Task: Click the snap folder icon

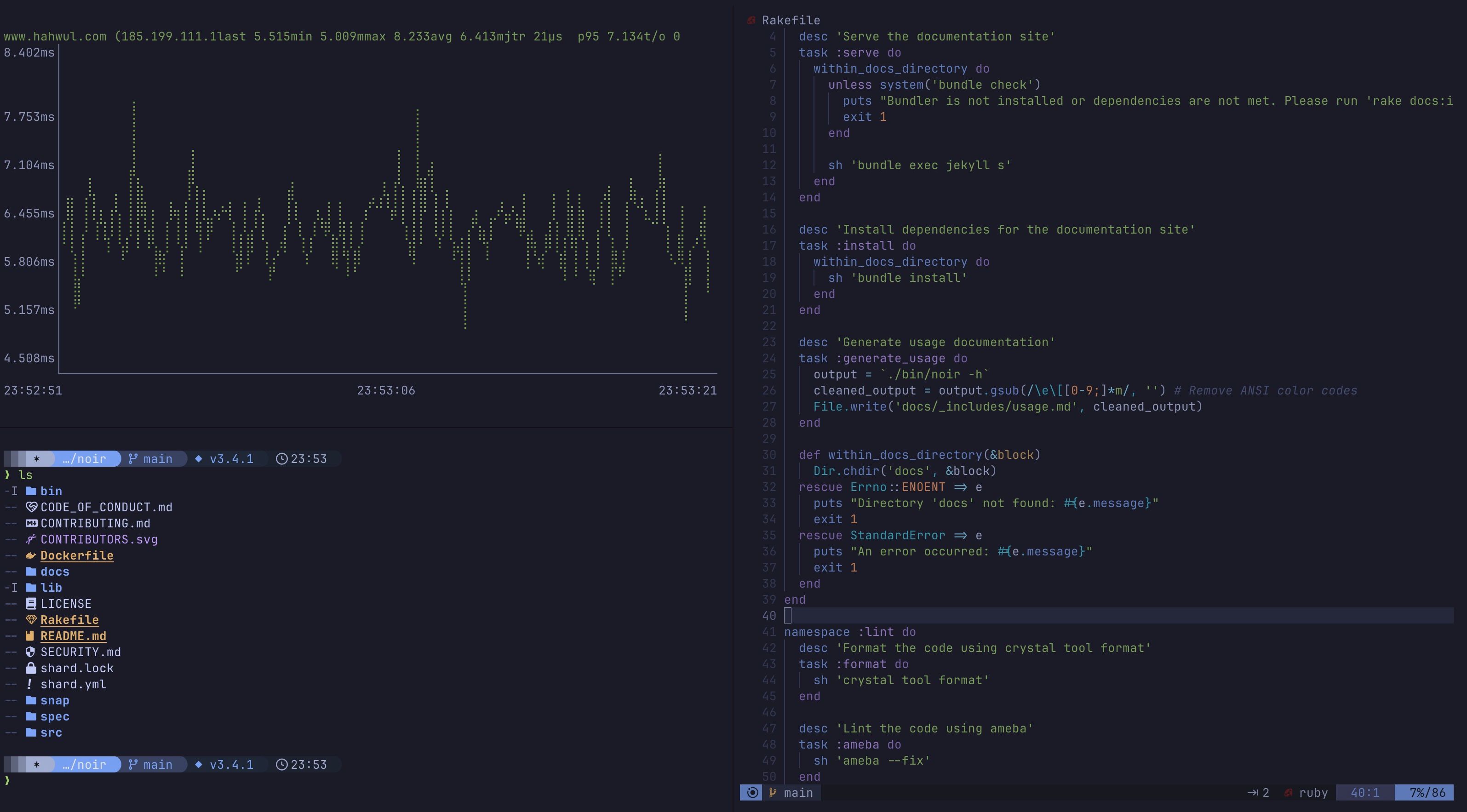Action: (31, 700)
